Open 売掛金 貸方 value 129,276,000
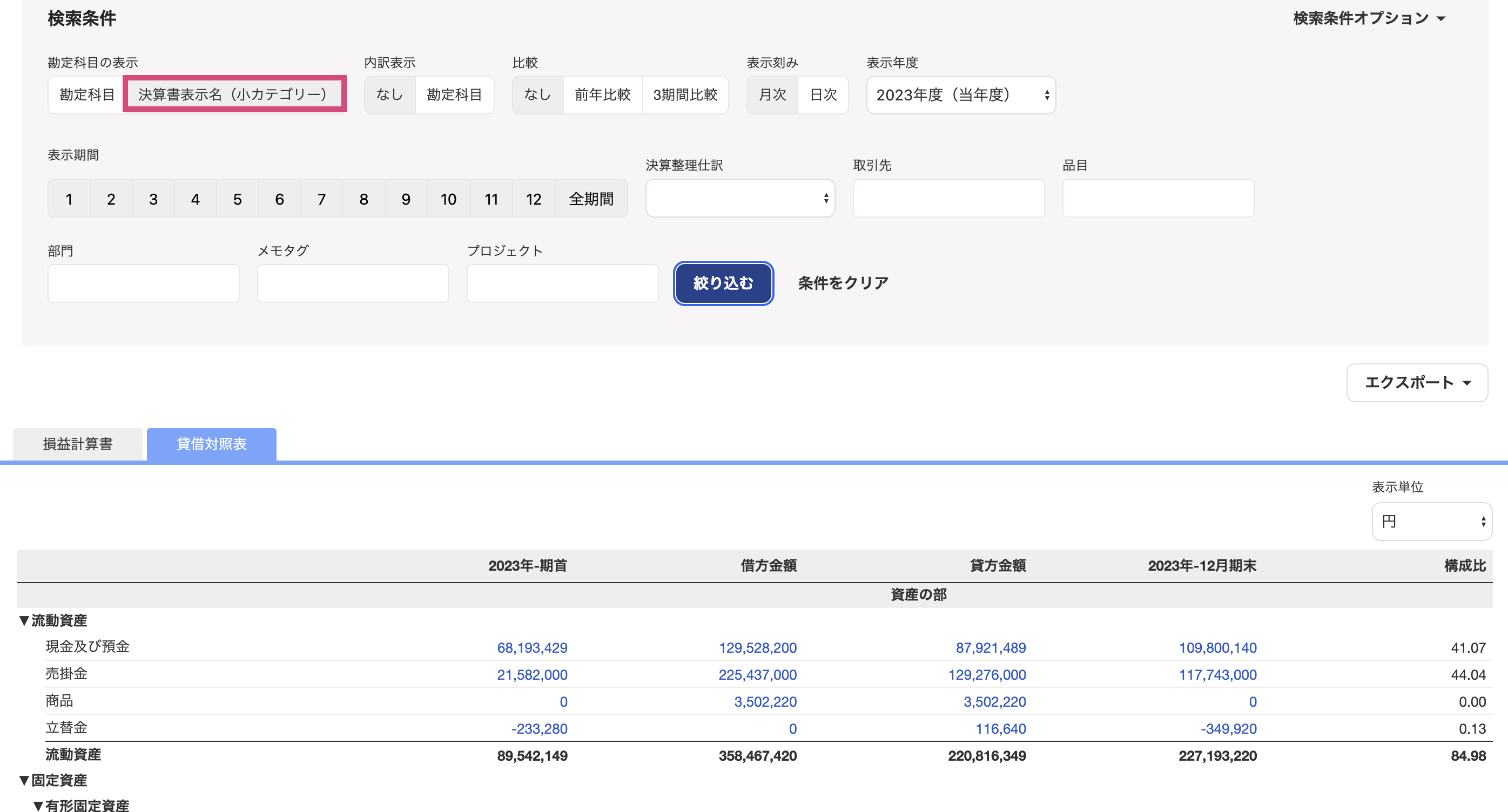The image size is (1508, 812). pyautogui.click(x=987, y=674)
